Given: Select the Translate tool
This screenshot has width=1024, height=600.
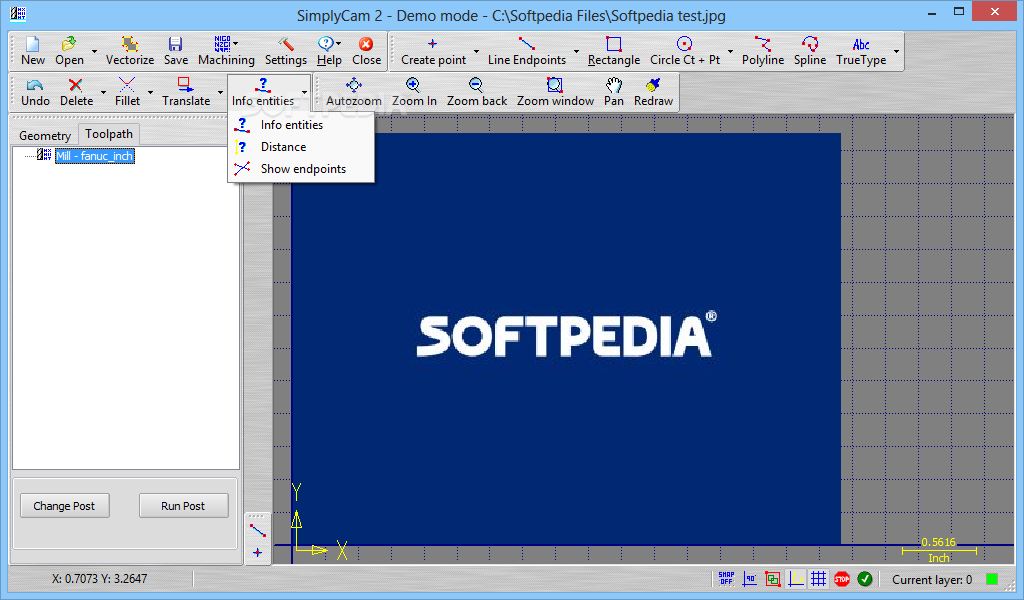Looking at the screenshot, I should [x=186, y=92].
